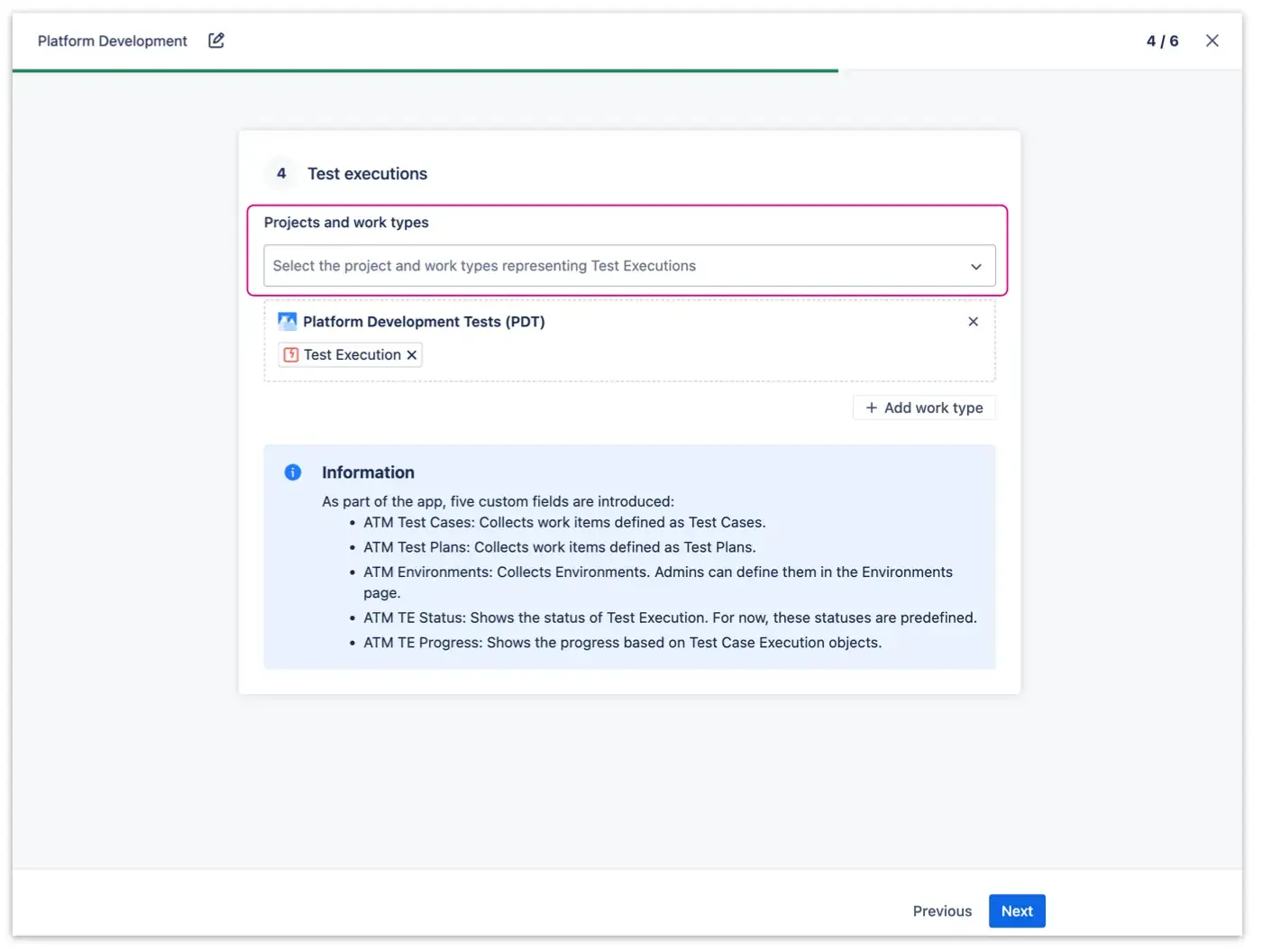Click the red Test Execution work type icon
The width and height of the screenshot is (1262, 952).
291,354
